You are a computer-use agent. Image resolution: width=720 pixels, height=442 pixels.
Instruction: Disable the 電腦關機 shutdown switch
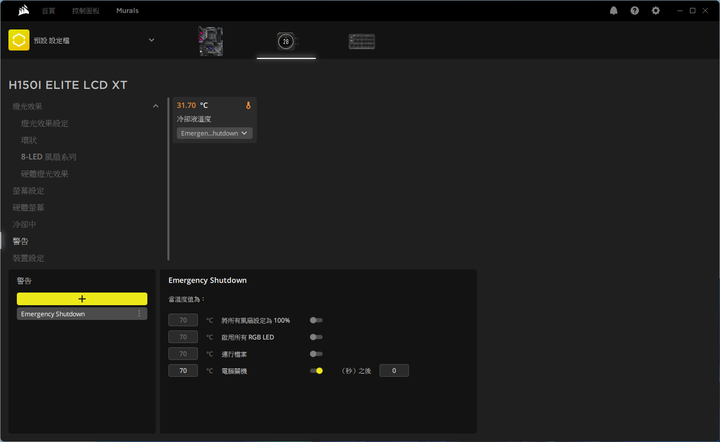coord(316,371)
